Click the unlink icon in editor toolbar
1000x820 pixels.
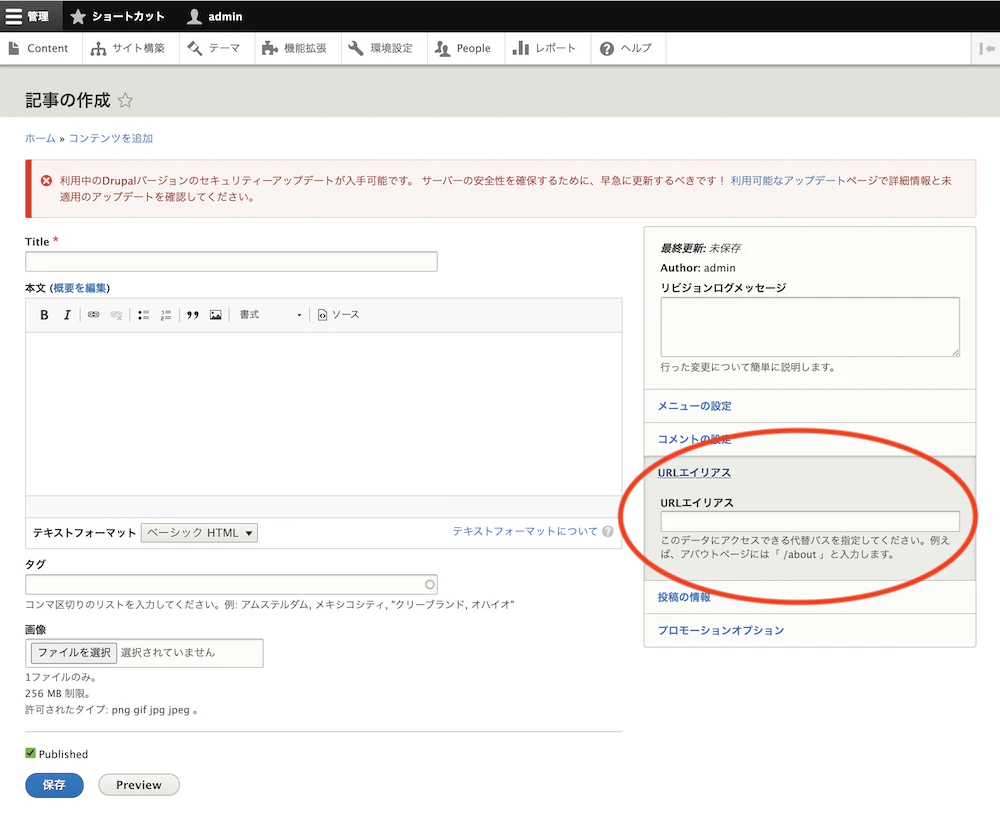[116, 314]
